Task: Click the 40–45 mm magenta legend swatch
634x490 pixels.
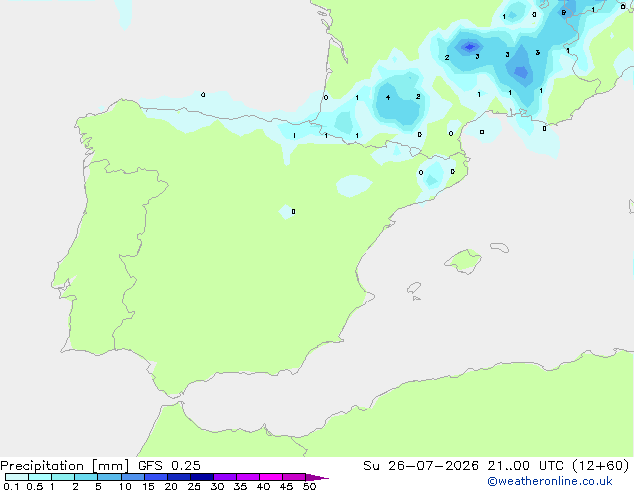Action: click(271, 477)
